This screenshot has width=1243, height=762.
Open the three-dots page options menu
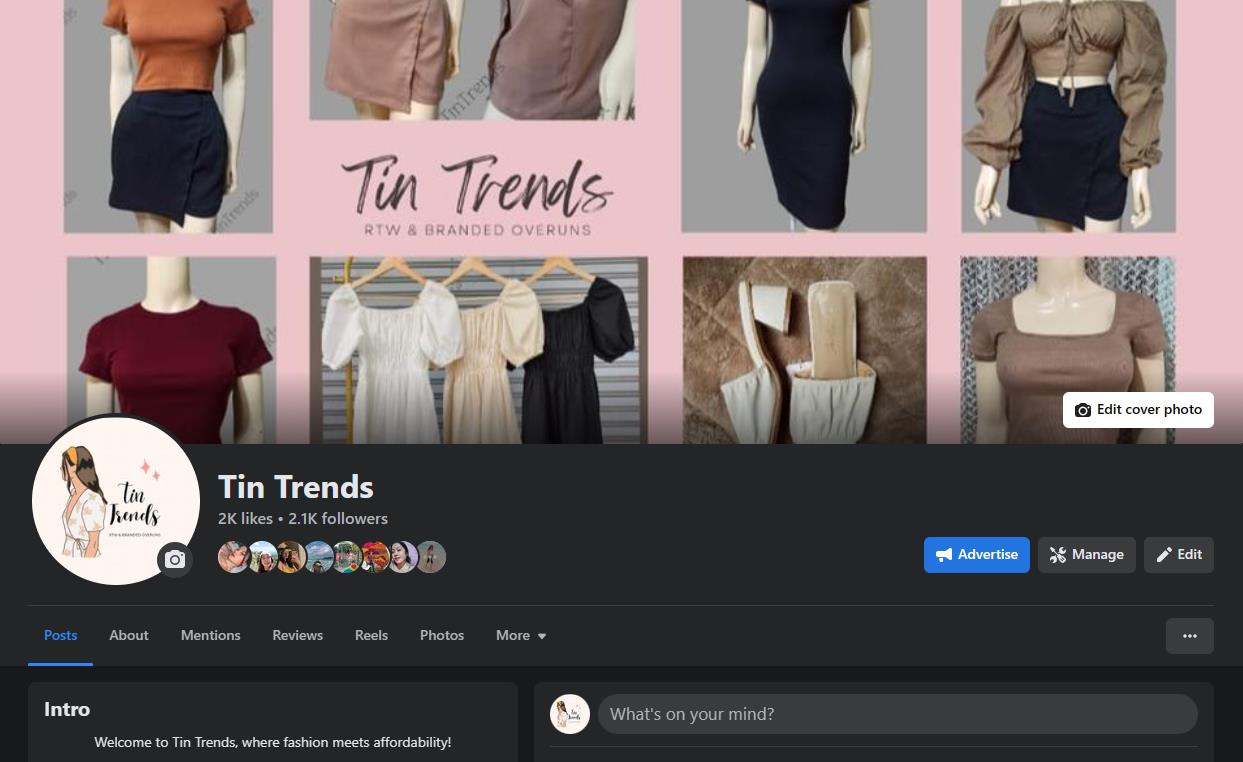[1190, 636]
